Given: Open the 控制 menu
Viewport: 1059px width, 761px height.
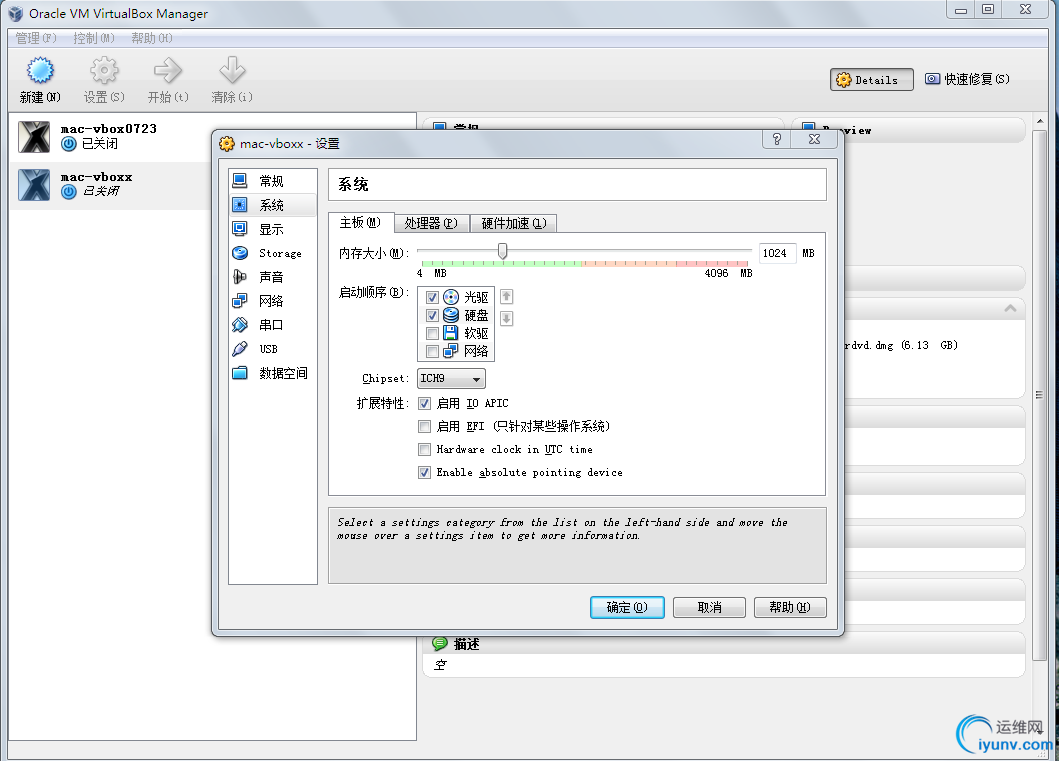Looking at the screenshot, I should click(94, 38).
